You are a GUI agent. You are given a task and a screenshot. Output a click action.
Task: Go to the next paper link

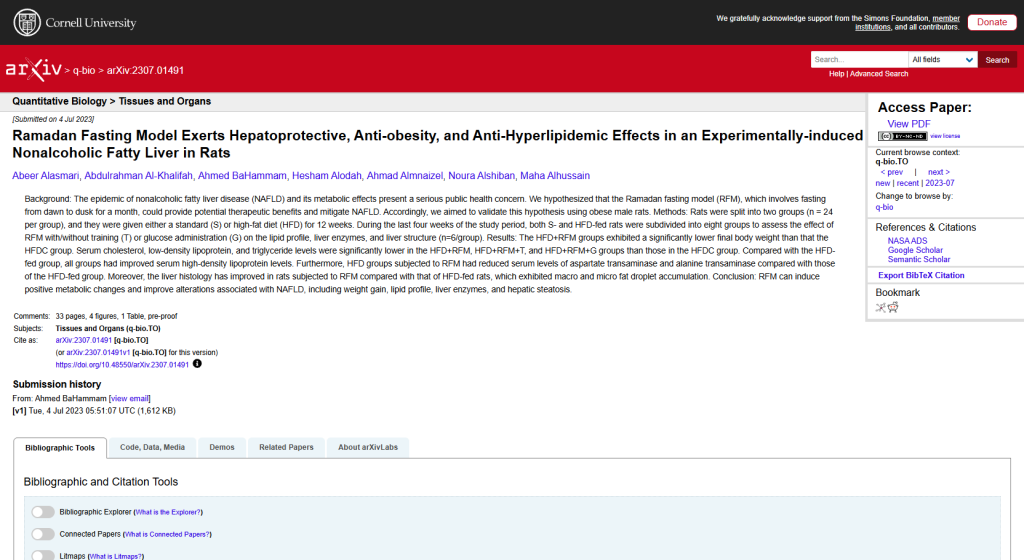coord(938,172)
